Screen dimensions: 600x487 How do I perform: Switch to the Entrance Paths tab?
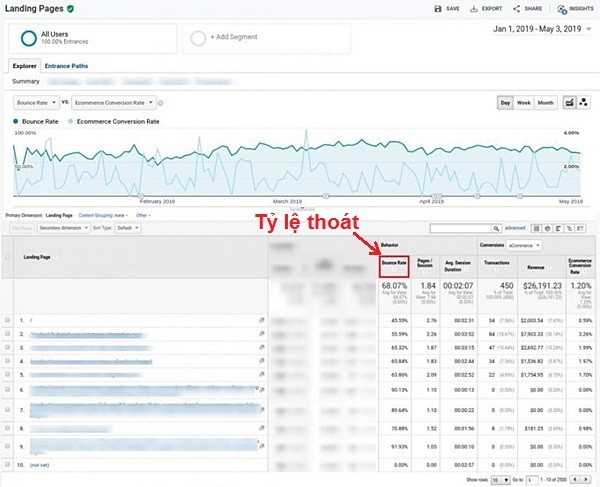tap(66, 66)
